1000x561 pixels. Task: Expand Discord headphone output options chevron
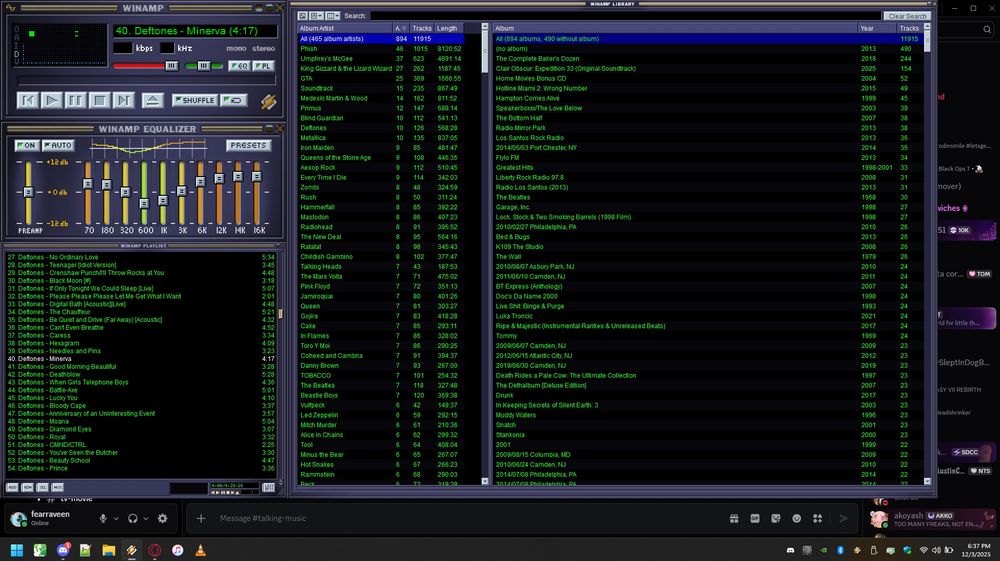tap(146, 518)
